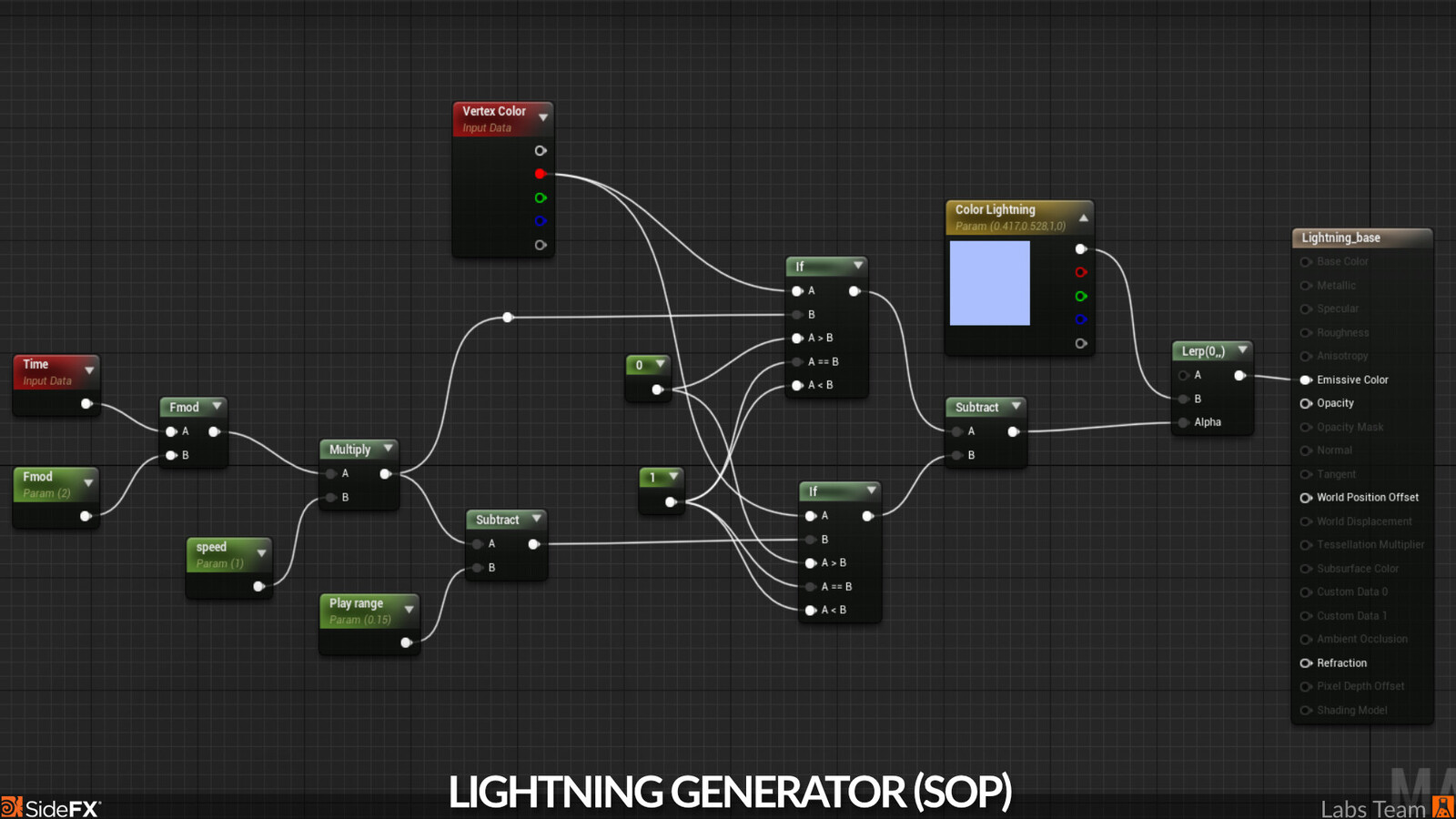Click the B input pin on the Fmod node
This screenshot has height=819, width=1456.
pos(171,455)
